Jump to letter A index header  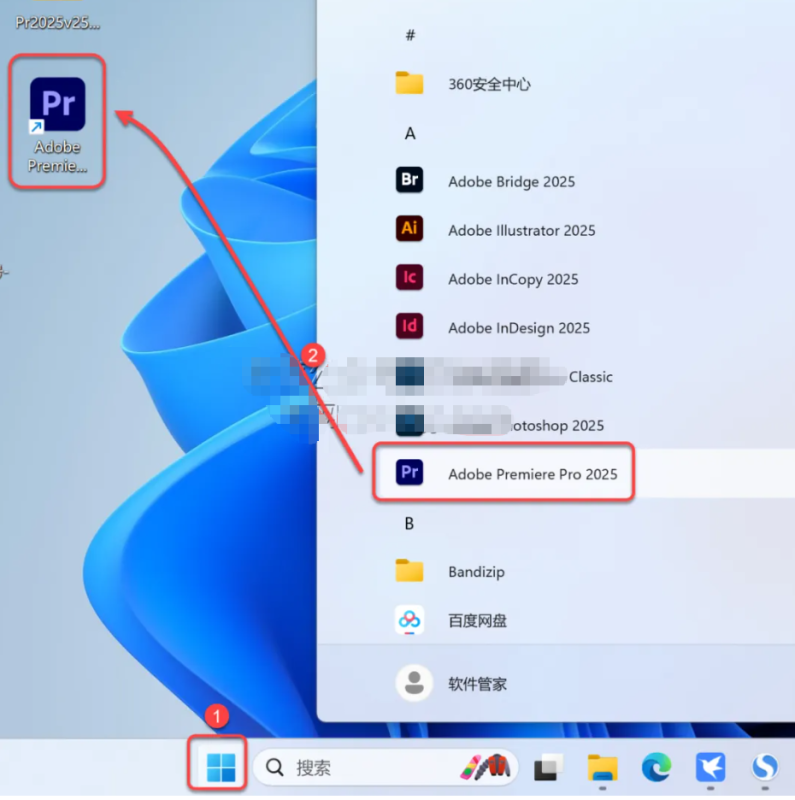coord(410,133)
